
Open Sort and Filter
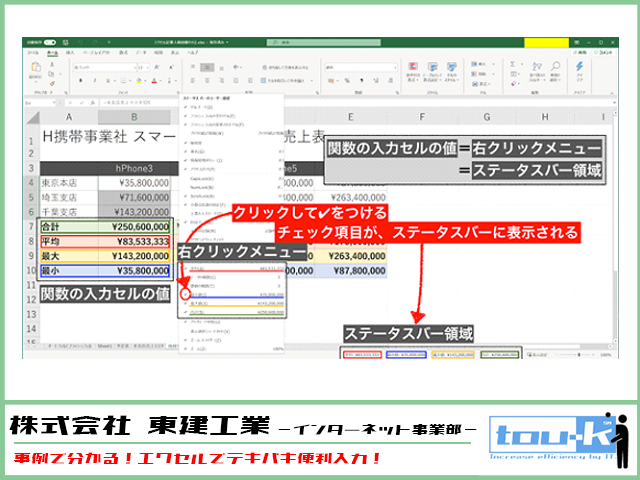pos(537,71)
